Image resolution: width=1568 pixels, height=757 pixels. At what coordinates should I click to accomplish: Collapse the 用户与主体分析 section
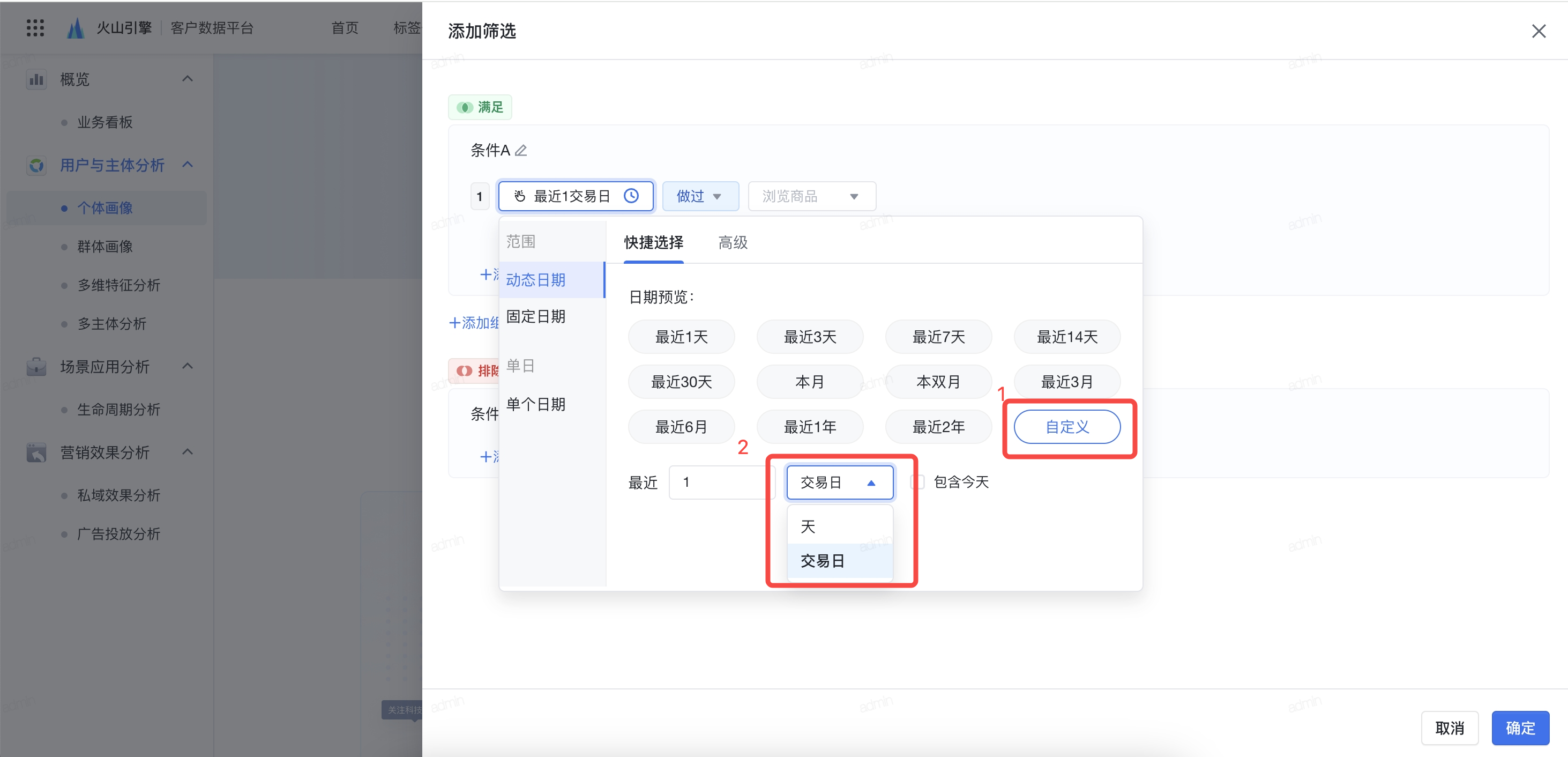188,165
